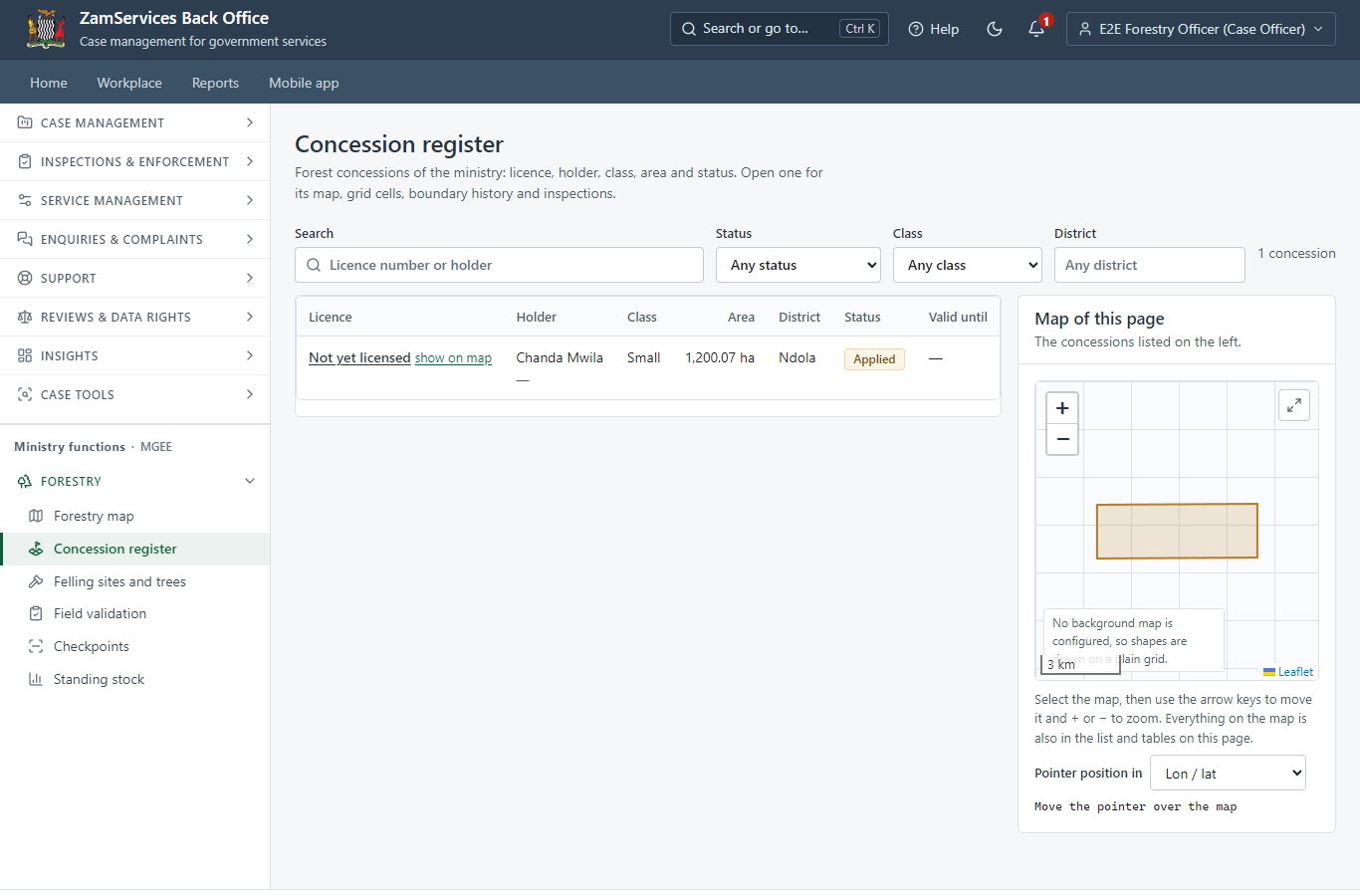Click the ZamServices coat of arms logo
This screenshot has height=896, width=1360.
[46, 29]
